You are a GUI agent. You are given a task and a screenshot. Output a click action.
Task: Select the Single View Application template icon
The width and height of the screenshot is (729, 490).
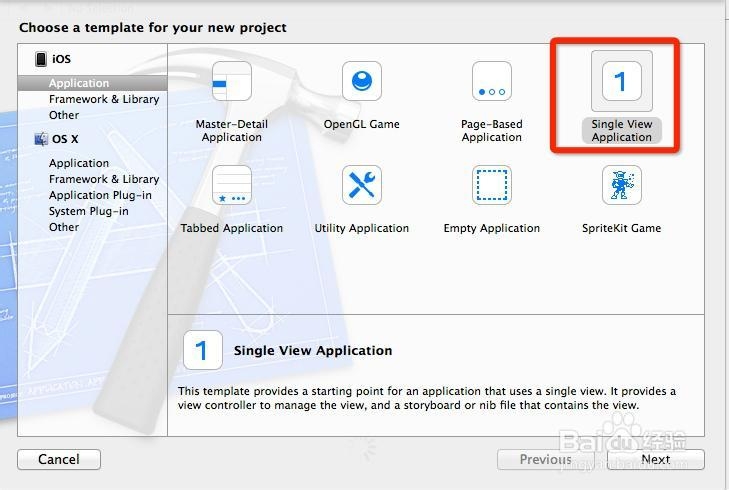coord(622,81)
